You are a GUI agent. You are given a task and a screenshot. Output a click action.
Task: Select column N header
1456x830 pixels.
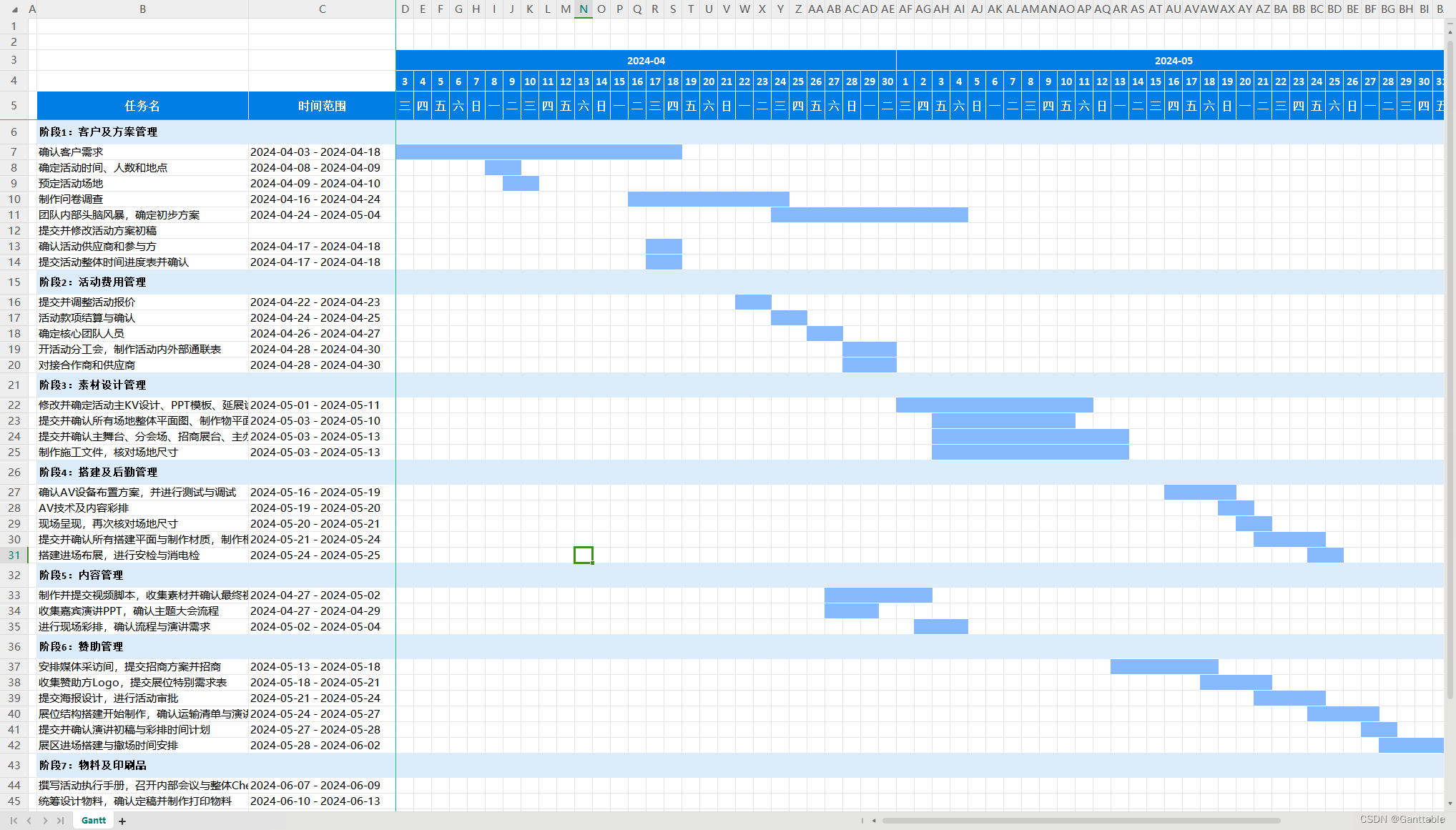tap(584, 9)
